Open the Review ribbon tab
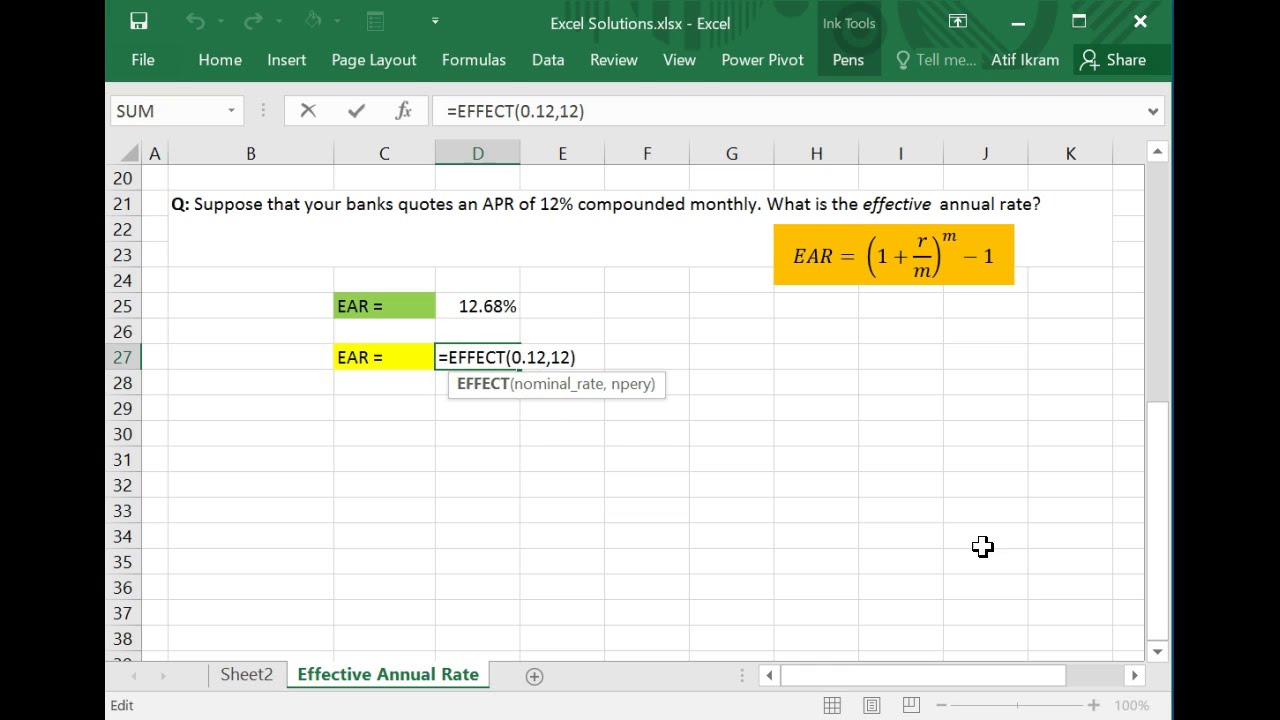This screenshot has width=1280, height=720. coord(614,60)
